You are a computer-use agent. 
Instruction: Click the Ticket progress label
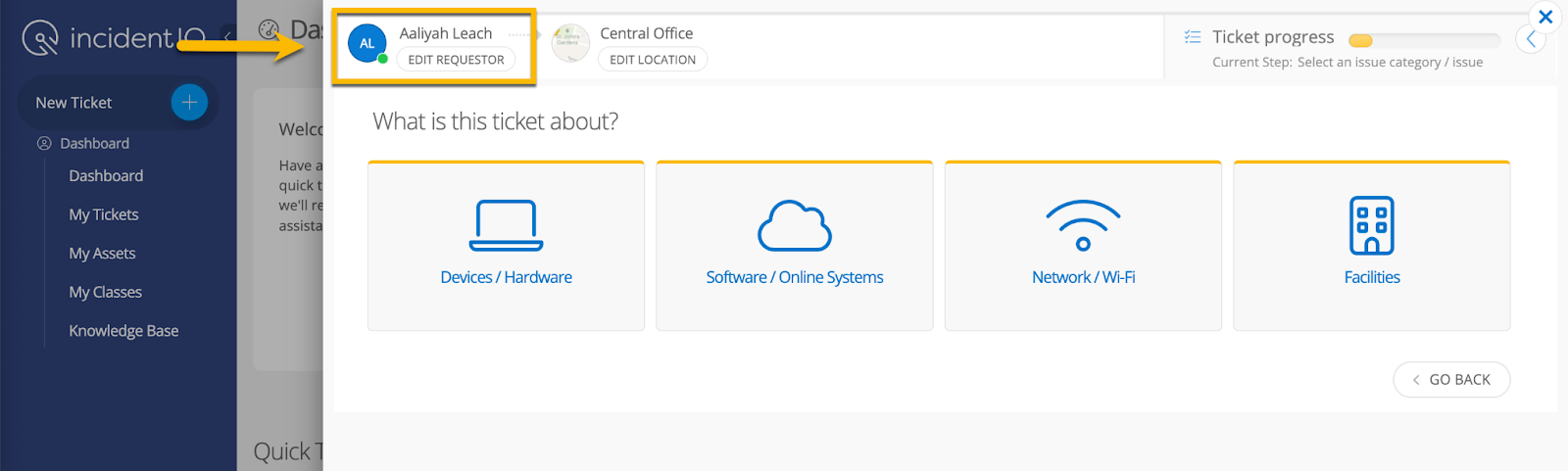point(1273,37)
